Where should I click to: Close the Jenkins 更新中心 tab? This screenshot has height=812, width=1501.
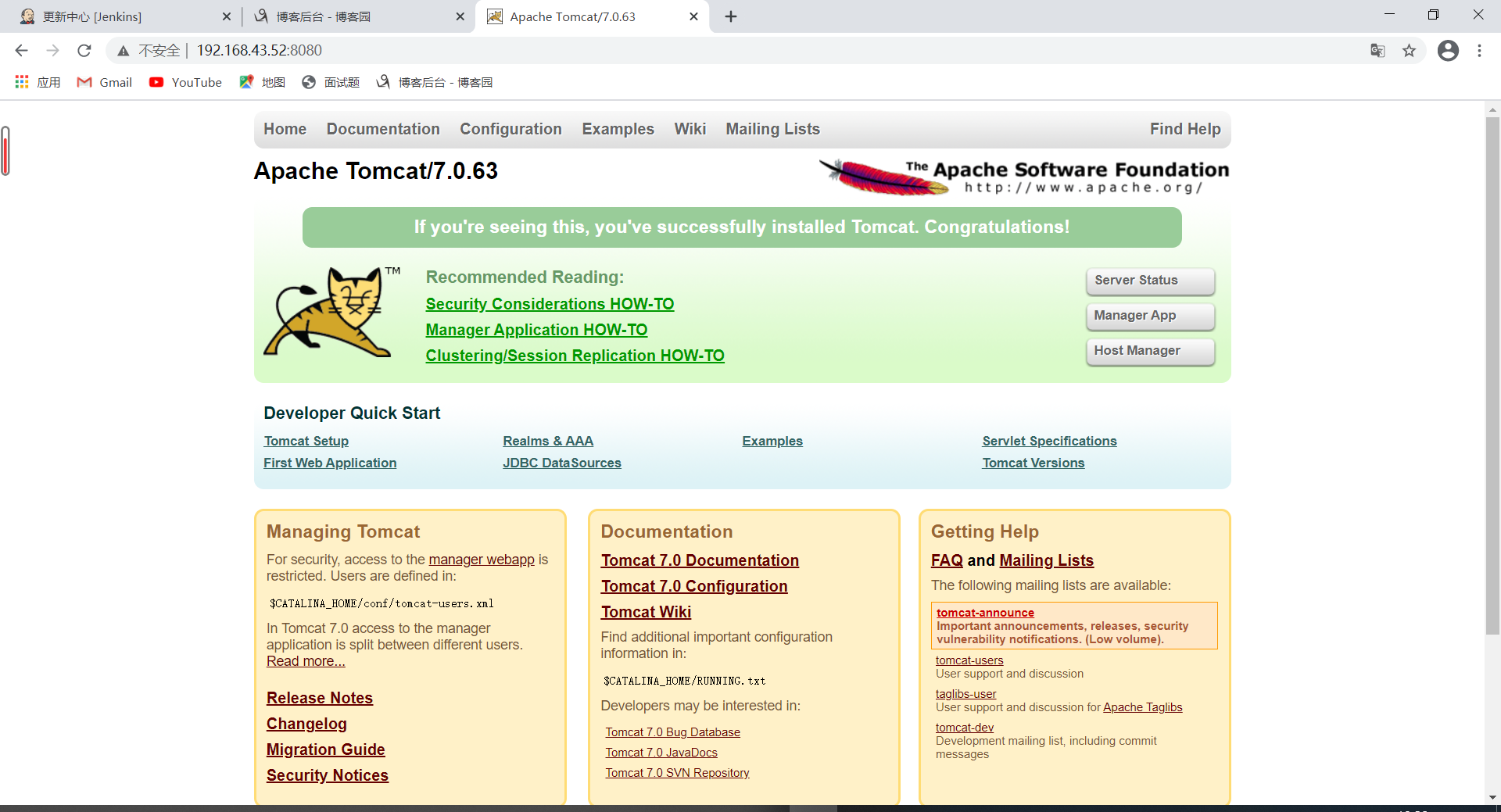click(x=227, y=16)
